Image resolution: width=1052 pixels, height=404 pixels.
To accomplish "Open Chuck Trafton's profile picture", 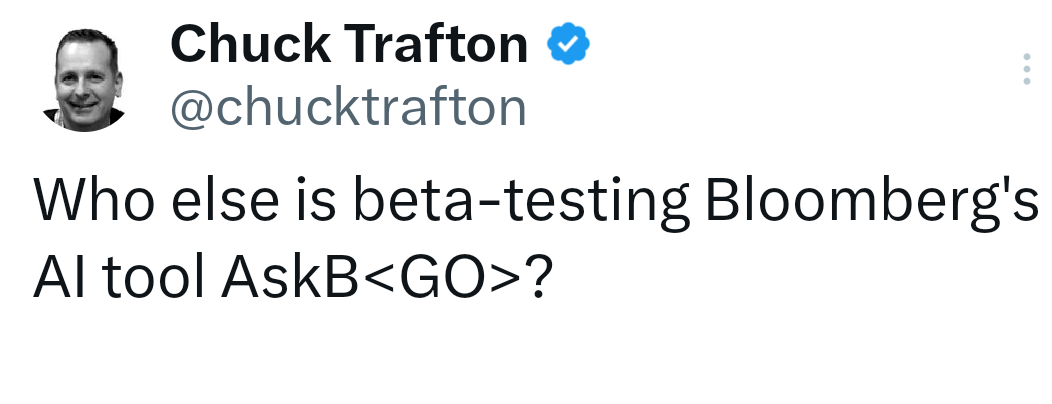I will (x=85, y=80).
